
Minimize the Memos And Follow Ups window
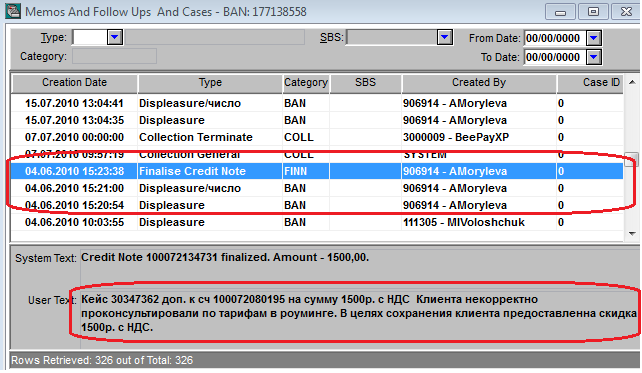coord(560,12)
